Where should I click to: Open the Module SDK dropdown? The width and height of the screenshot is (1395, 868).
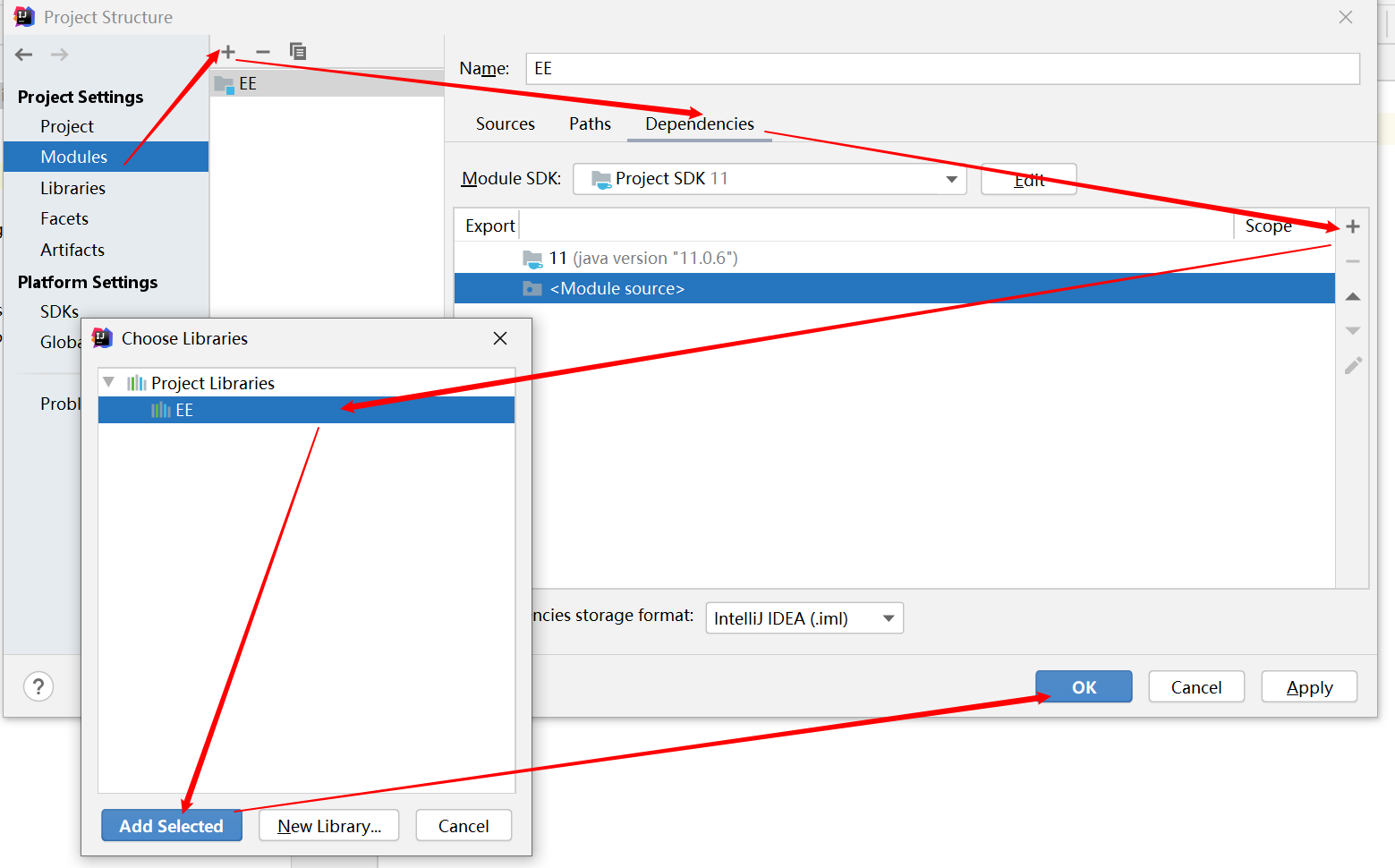point(770,179)
